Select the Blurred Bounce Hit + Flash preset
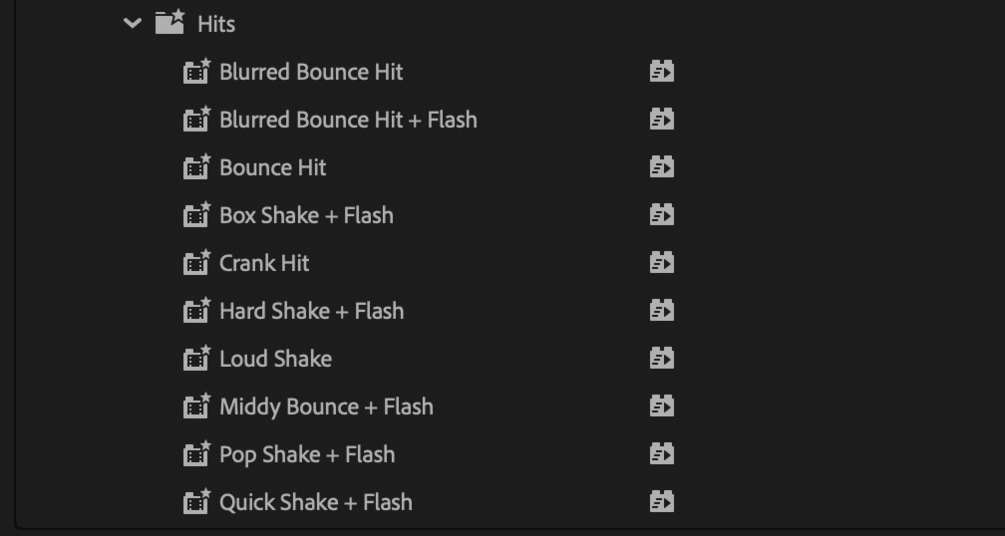 [x=348, y=120]
